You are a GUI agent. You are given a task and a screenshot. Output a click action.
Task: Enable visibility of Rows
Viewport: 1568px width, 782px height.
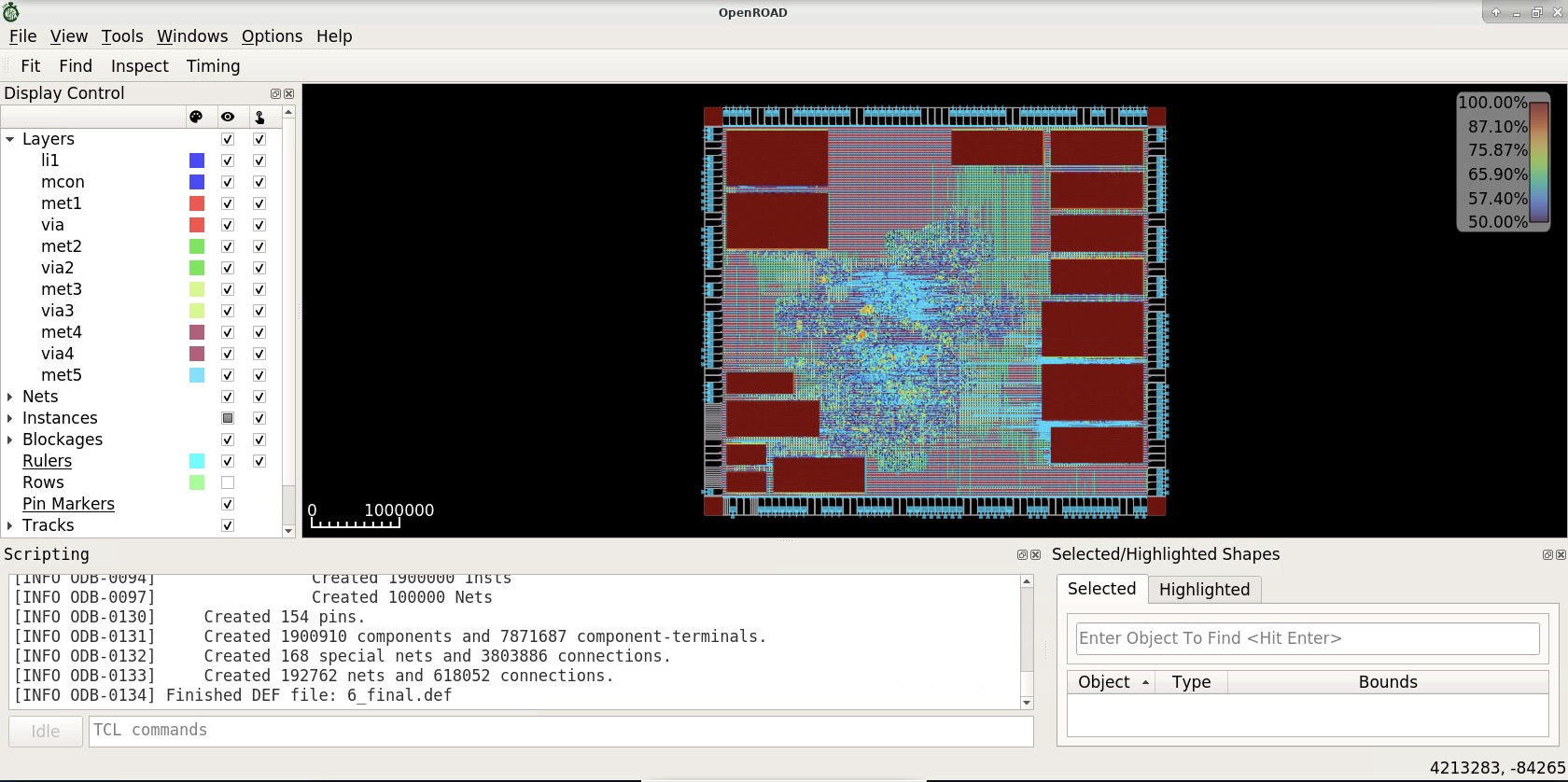click(228, 482)
